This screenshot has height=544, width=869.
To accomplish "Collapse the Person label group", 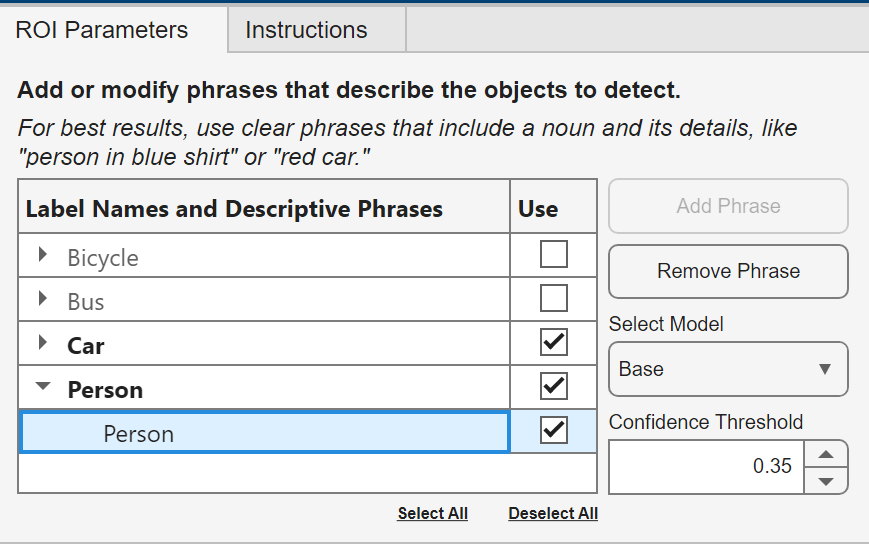I will 42,388.
